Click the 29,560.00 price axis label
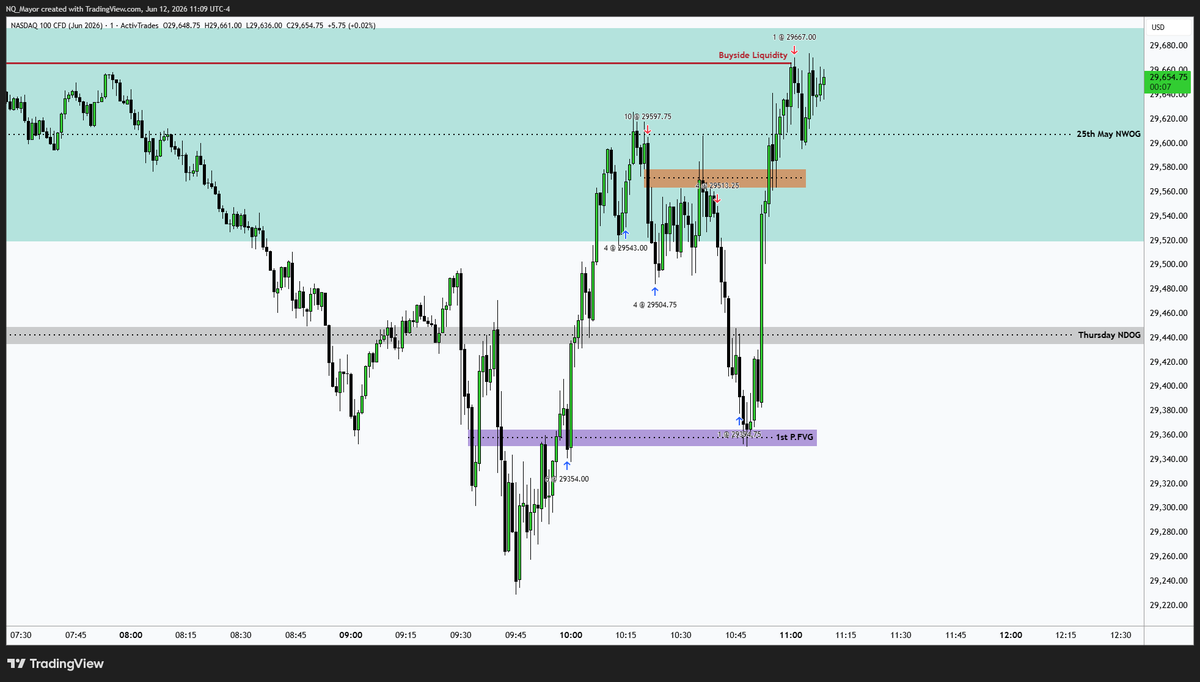Screen dimensions: 1200x682 click(1168, 192)
